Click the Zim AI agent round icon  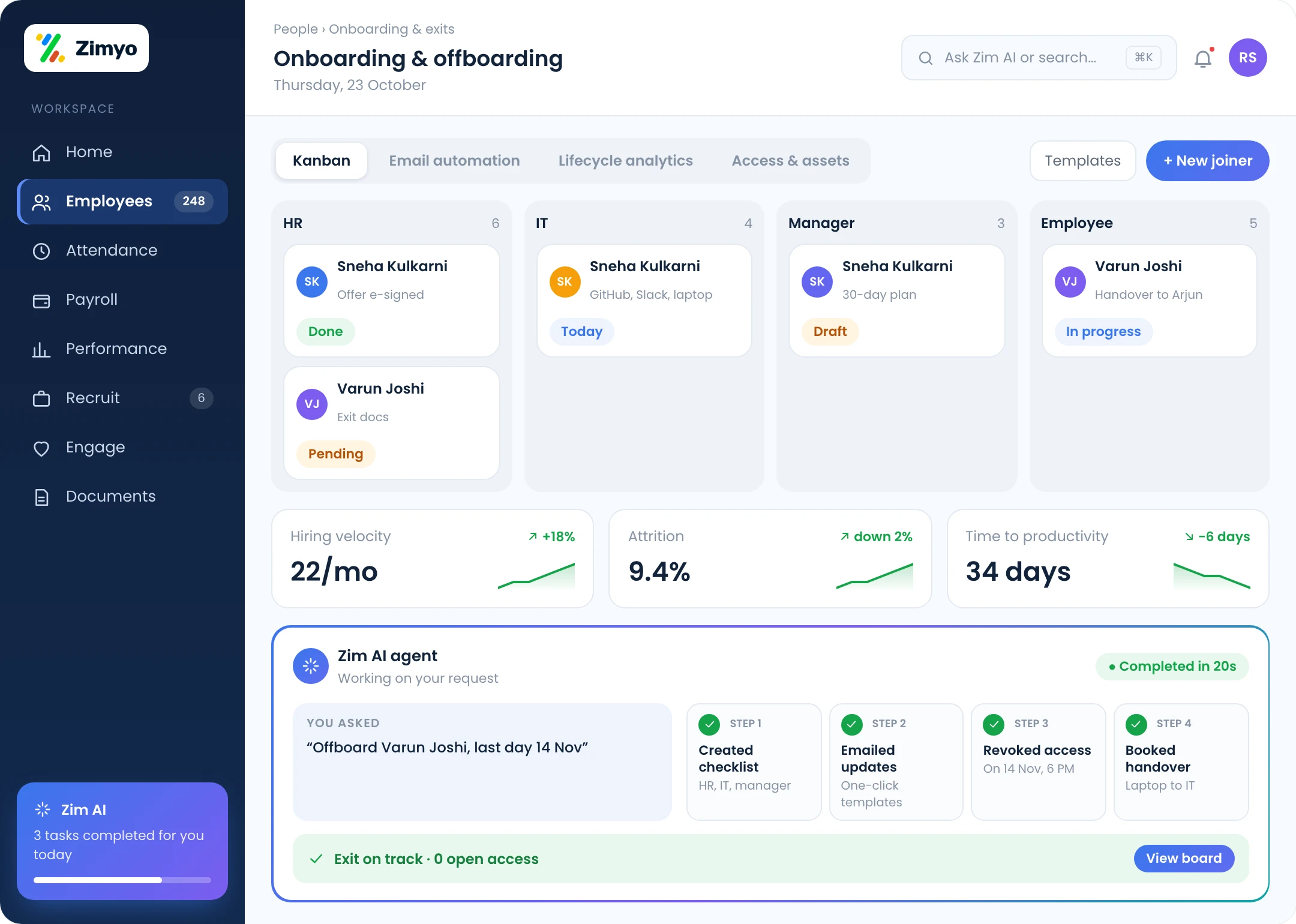311,666
